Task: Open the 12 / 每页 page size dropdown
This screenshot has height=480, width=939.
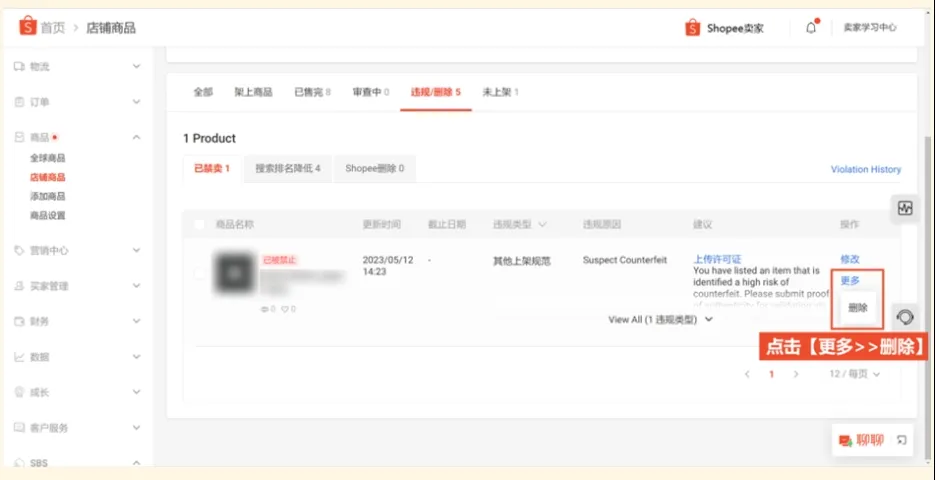Action: pyautogui.click(x=855, y=374)
